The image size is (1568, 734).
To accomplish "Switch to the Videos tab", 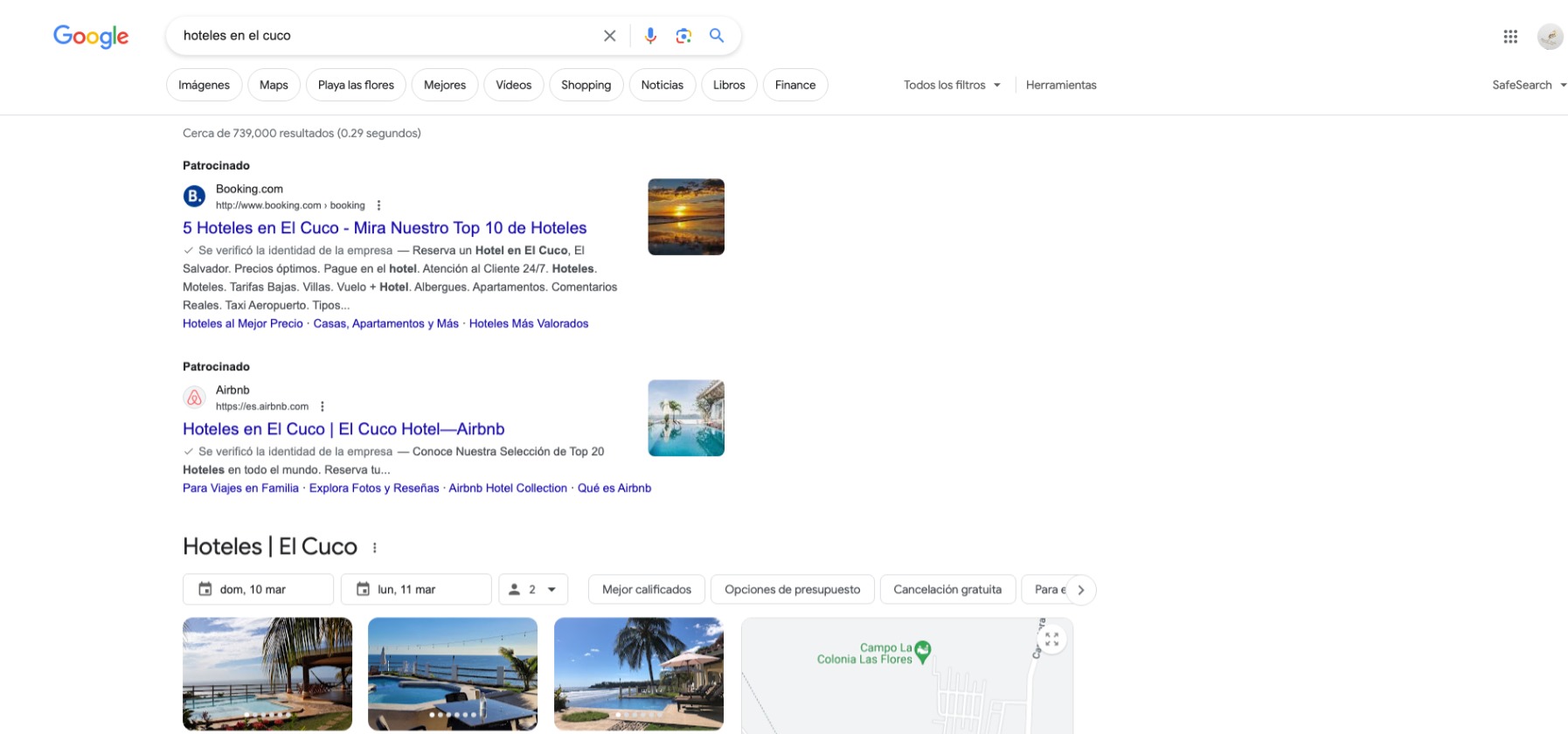I will [514, 85].
